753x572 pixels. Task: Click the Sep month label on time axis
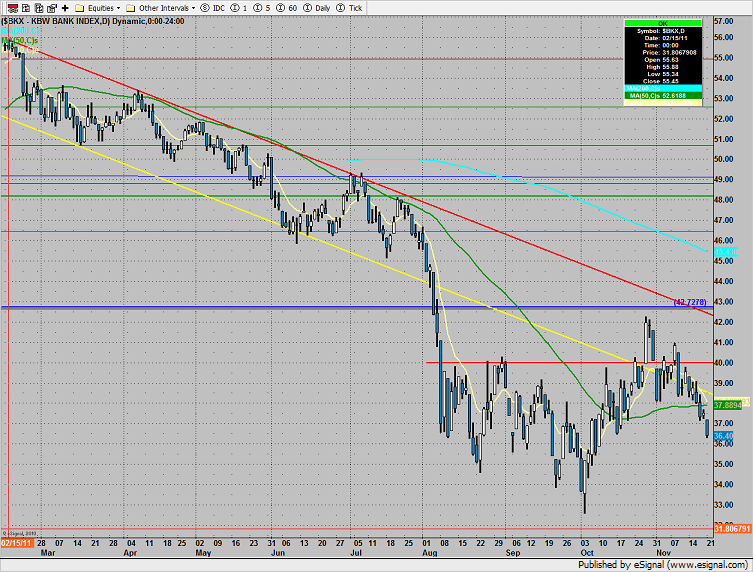click(x=513, y=553)
